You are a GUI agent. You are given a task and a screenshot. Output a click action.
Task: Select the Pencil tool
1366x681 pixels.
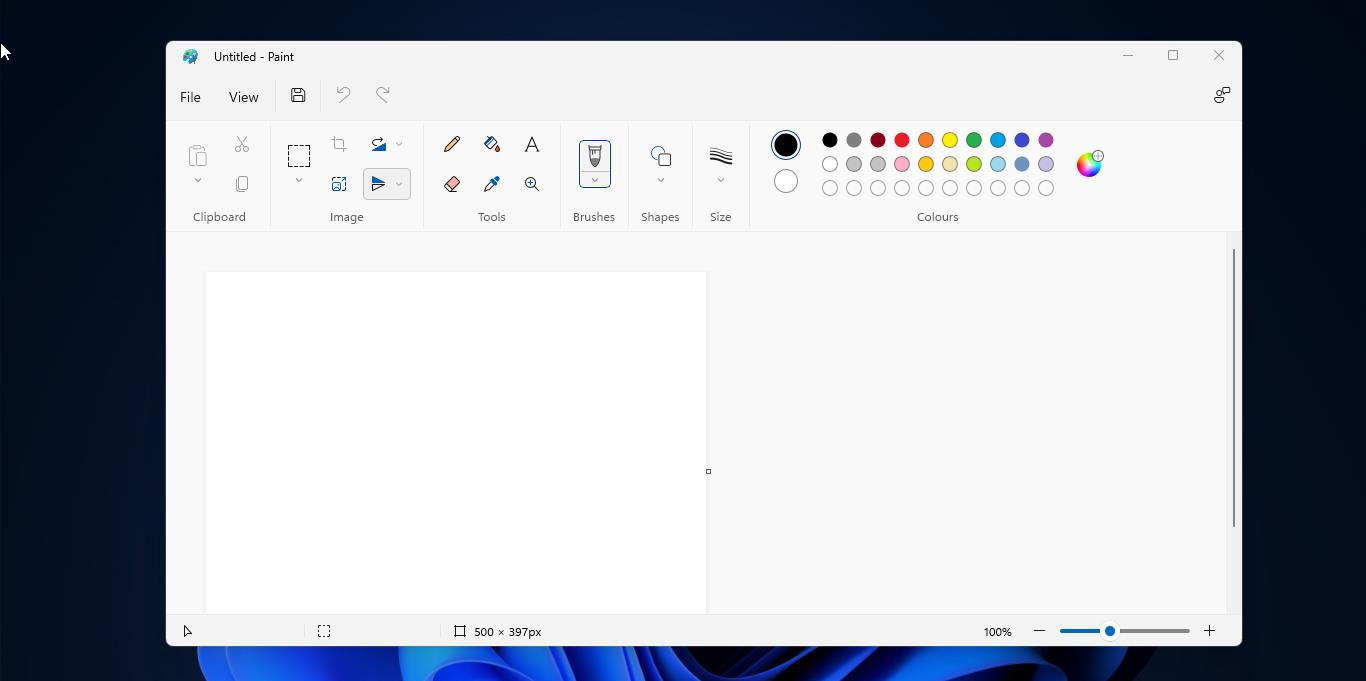click(x=452, y=145)
